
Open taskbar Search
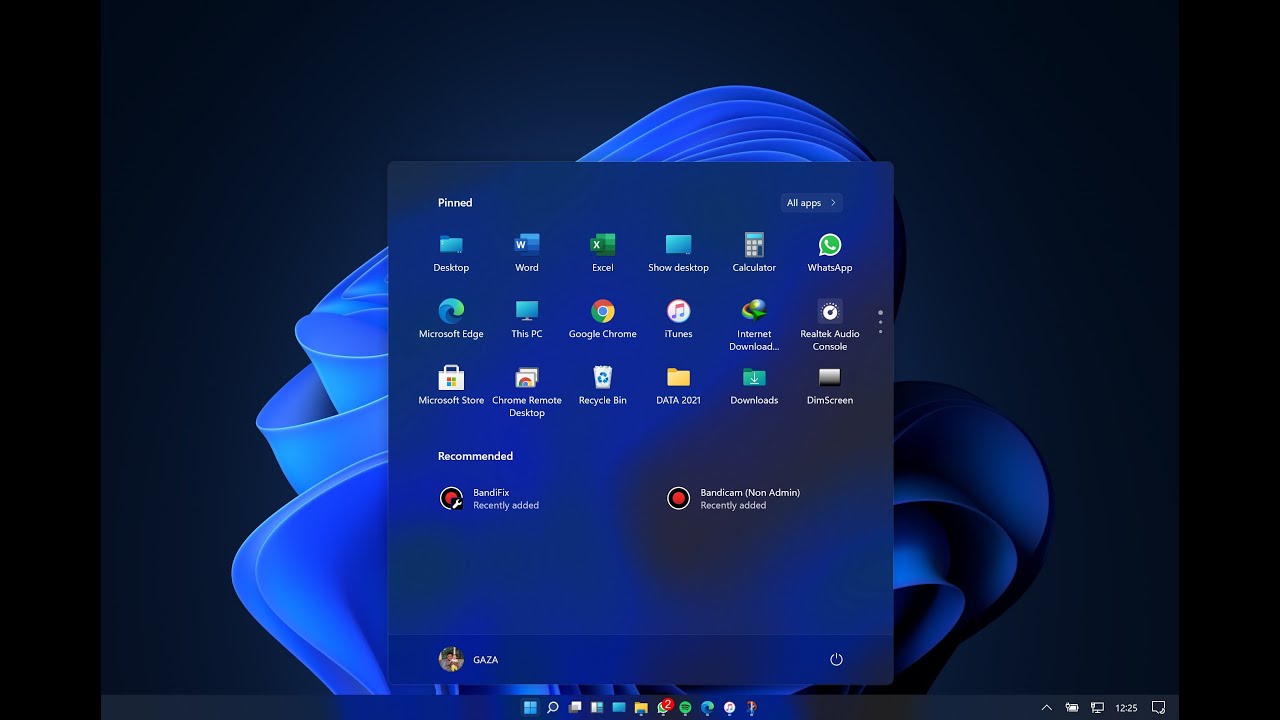(552, 707)
